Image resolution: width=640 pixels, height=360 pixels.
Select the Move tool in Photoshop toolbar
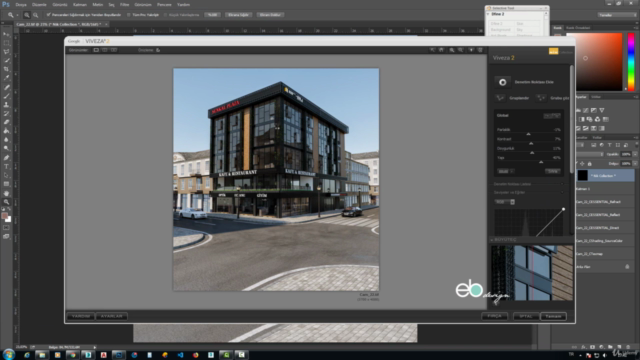click(x=6, y=34)
